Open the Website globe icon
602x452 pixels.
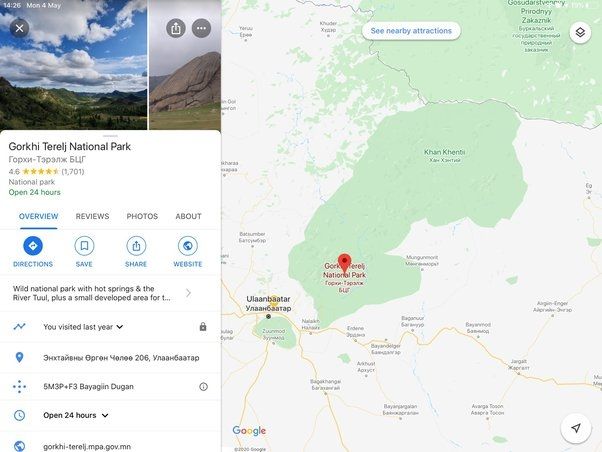point(188,246)
